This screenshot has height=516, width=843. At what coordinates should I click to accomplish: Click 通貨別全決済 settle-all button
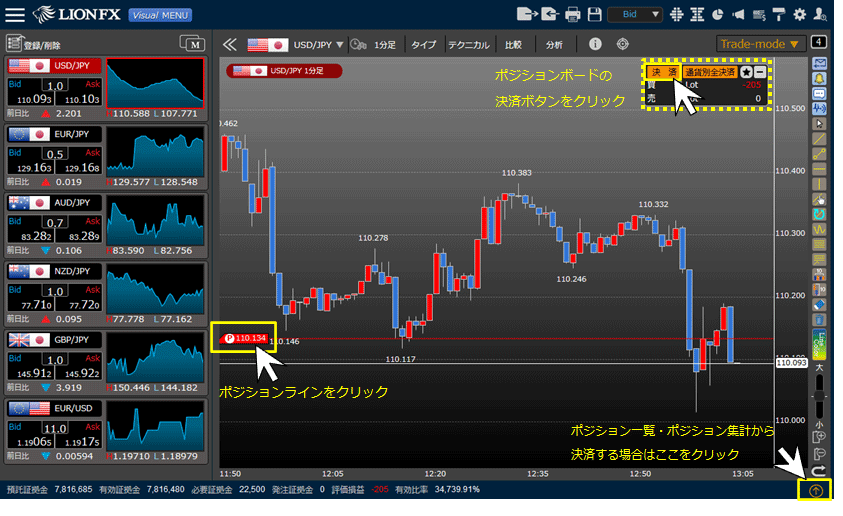(710, 72)
